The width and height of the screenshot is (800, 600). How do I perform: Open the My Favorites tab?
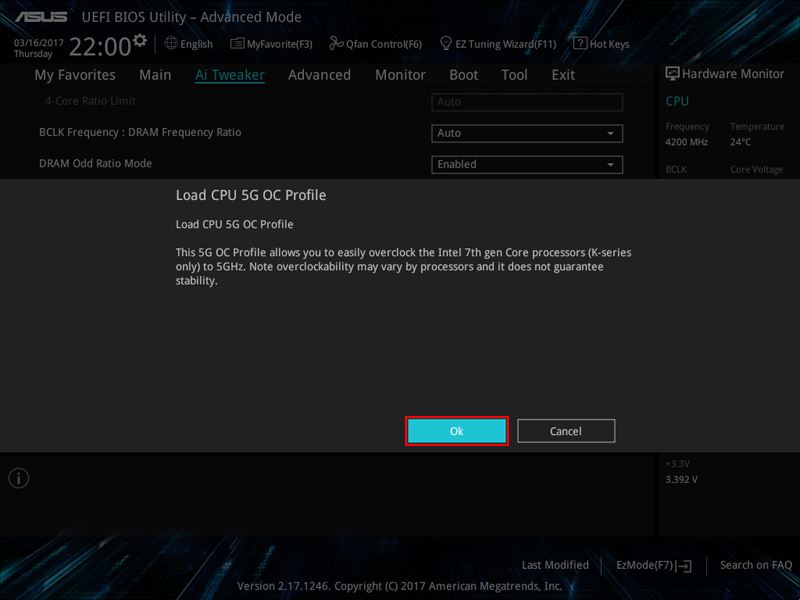75,75
